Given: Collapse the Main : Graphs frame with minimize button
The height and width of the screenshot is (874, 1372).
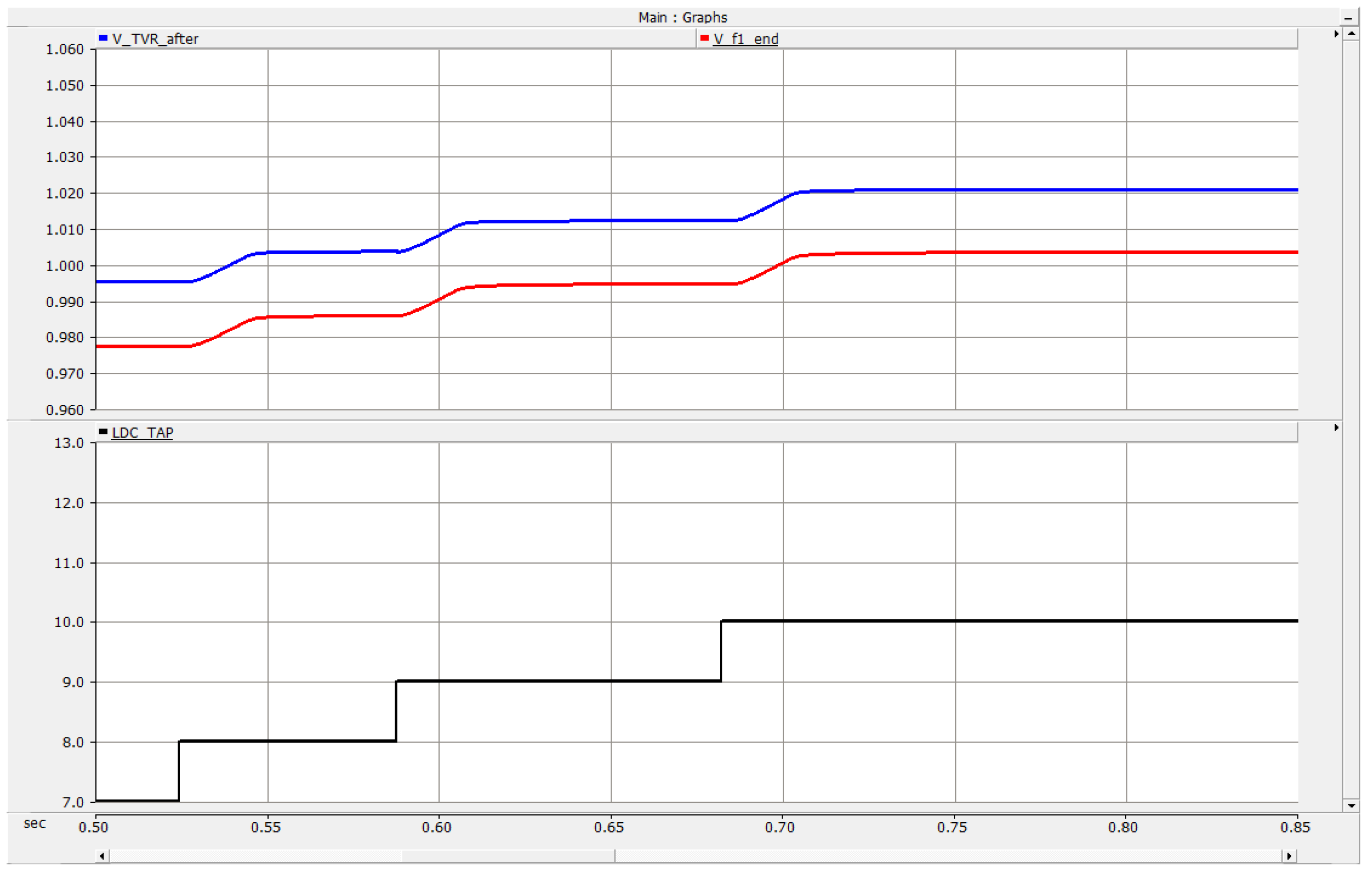Looking at the screenshot, I should [x=1348, y=18].
